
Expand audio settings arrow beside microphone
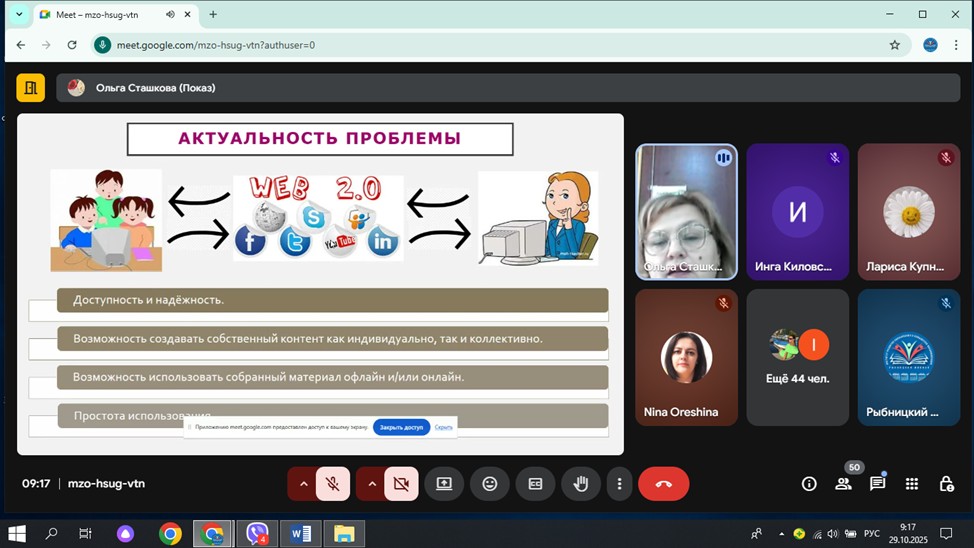tap(303, 484)
